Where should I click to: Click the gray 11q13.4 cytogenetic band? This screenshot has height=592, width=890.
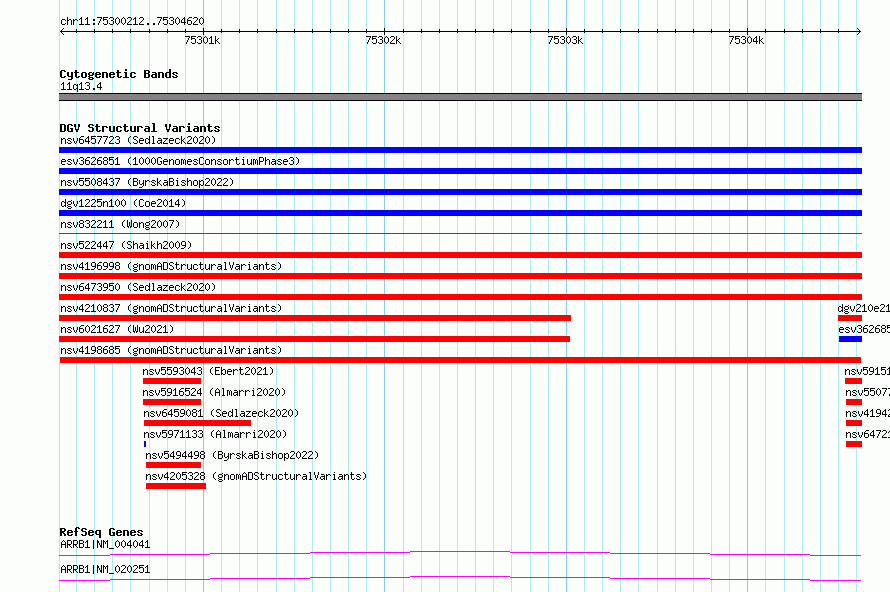460,97
